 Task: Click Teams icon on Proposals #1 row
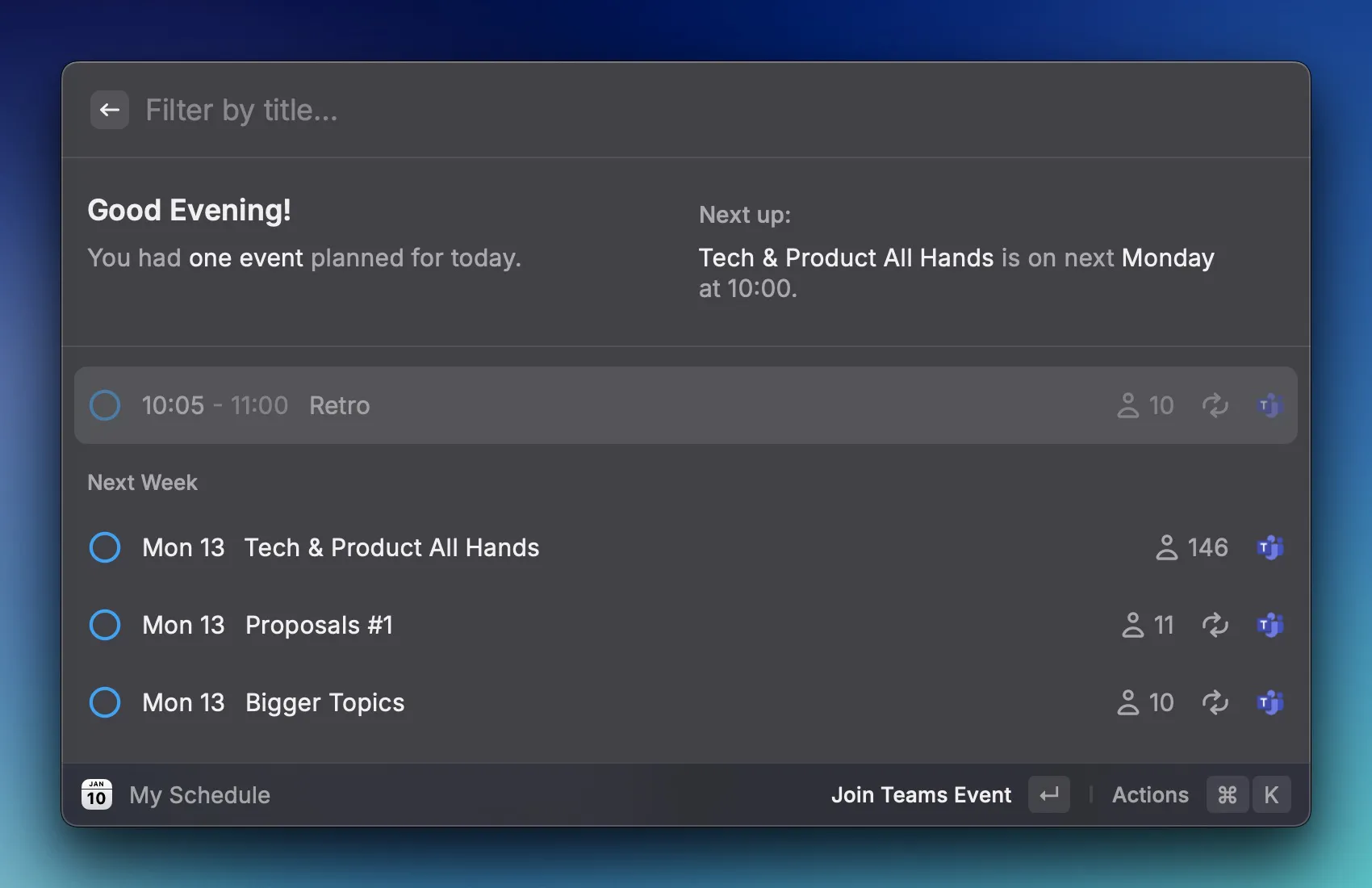tap(1270, 625)
